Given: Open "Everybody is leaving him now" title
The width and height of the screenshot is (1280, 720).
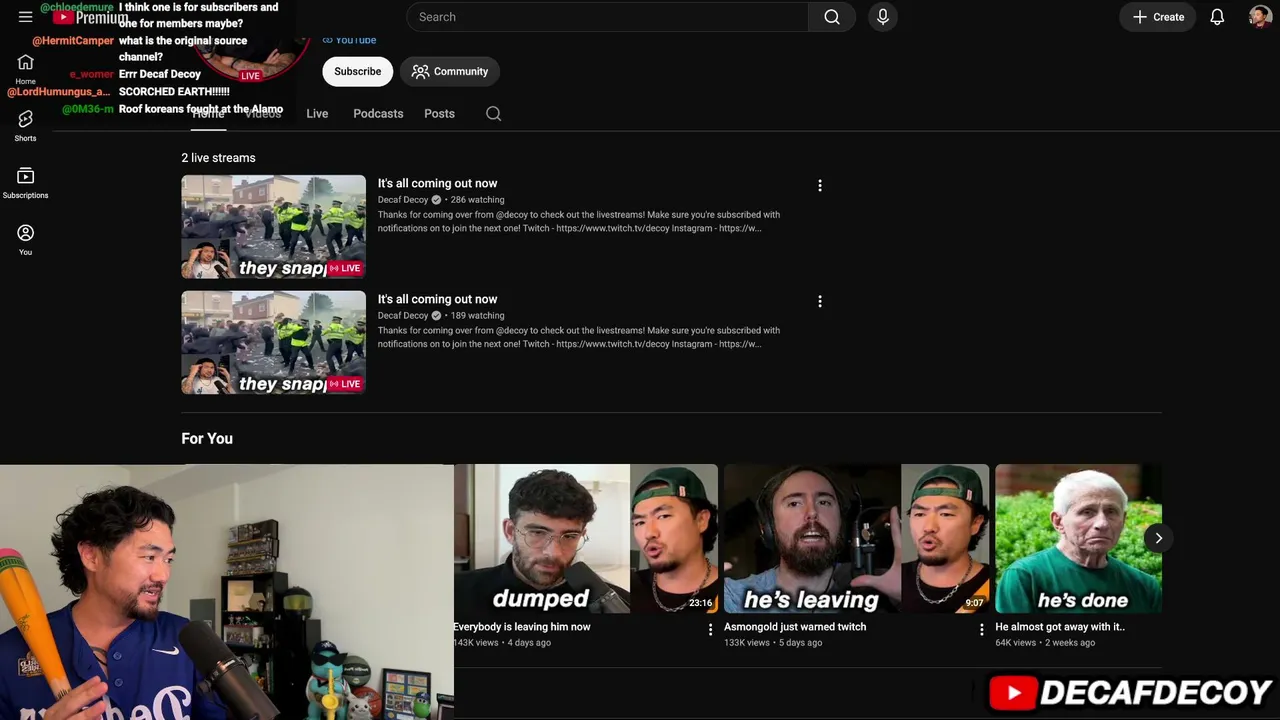Looking at the screenshot, I should (x=522, y=627).
